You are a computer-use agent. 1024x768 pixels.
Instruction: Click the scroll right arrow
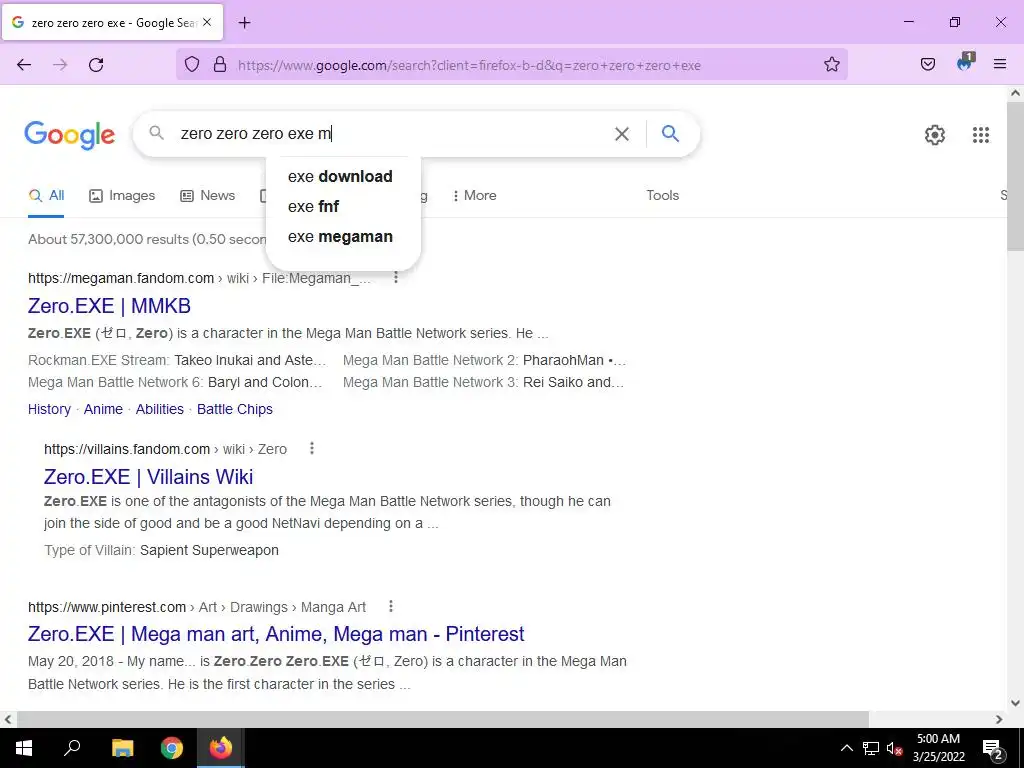coord(999,719)
